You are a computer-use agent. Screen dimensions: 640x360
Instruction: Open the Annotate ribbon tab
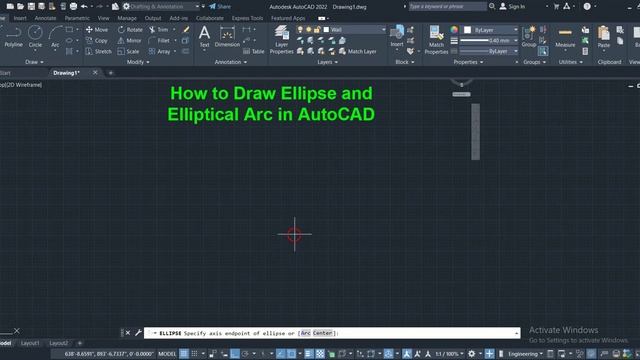click(x=45, y=18)
